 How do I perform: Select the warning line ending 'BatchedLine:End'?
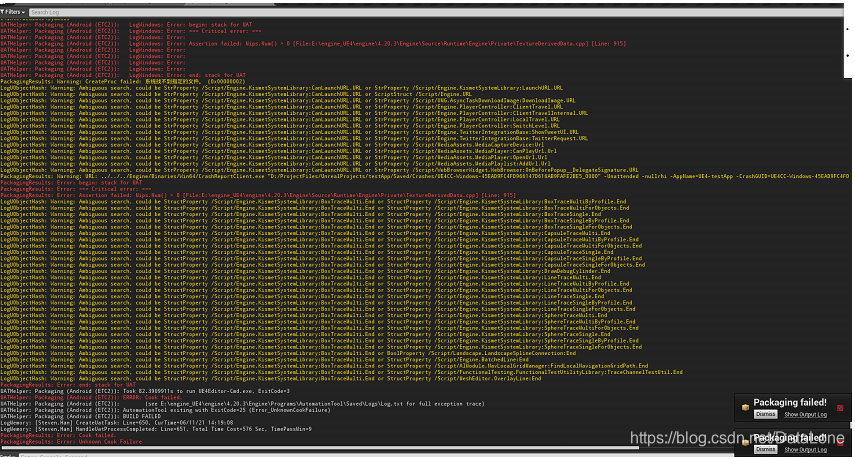(x=264, y=359)
